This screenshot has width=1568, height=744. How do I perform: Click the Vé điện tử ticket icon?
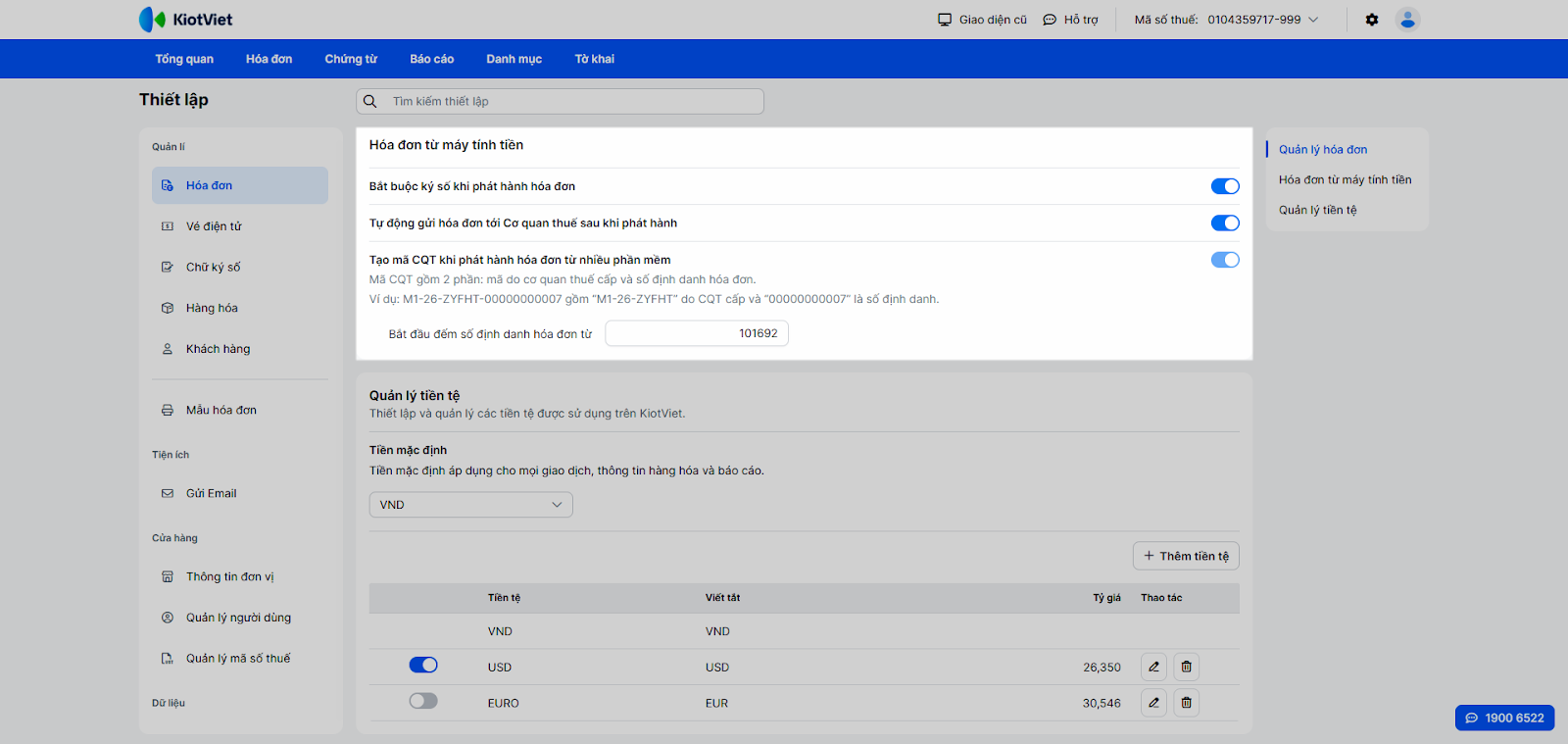pos(168,226)
